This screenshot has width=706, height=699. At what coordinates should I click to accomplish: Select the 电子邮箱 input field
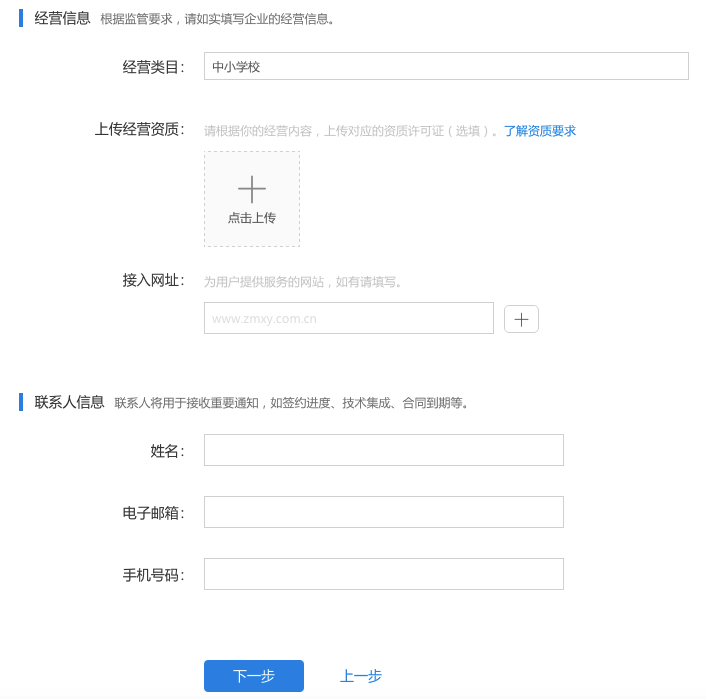(384, 512)
